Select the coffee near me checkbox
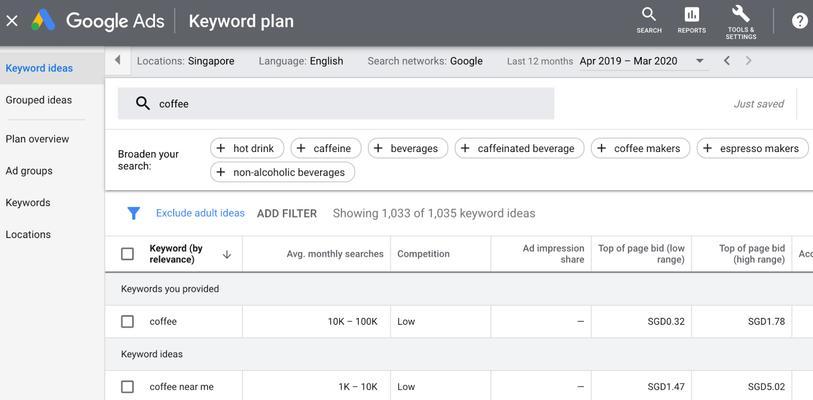Viewport: 813px width, 400px height. (127, 387)
